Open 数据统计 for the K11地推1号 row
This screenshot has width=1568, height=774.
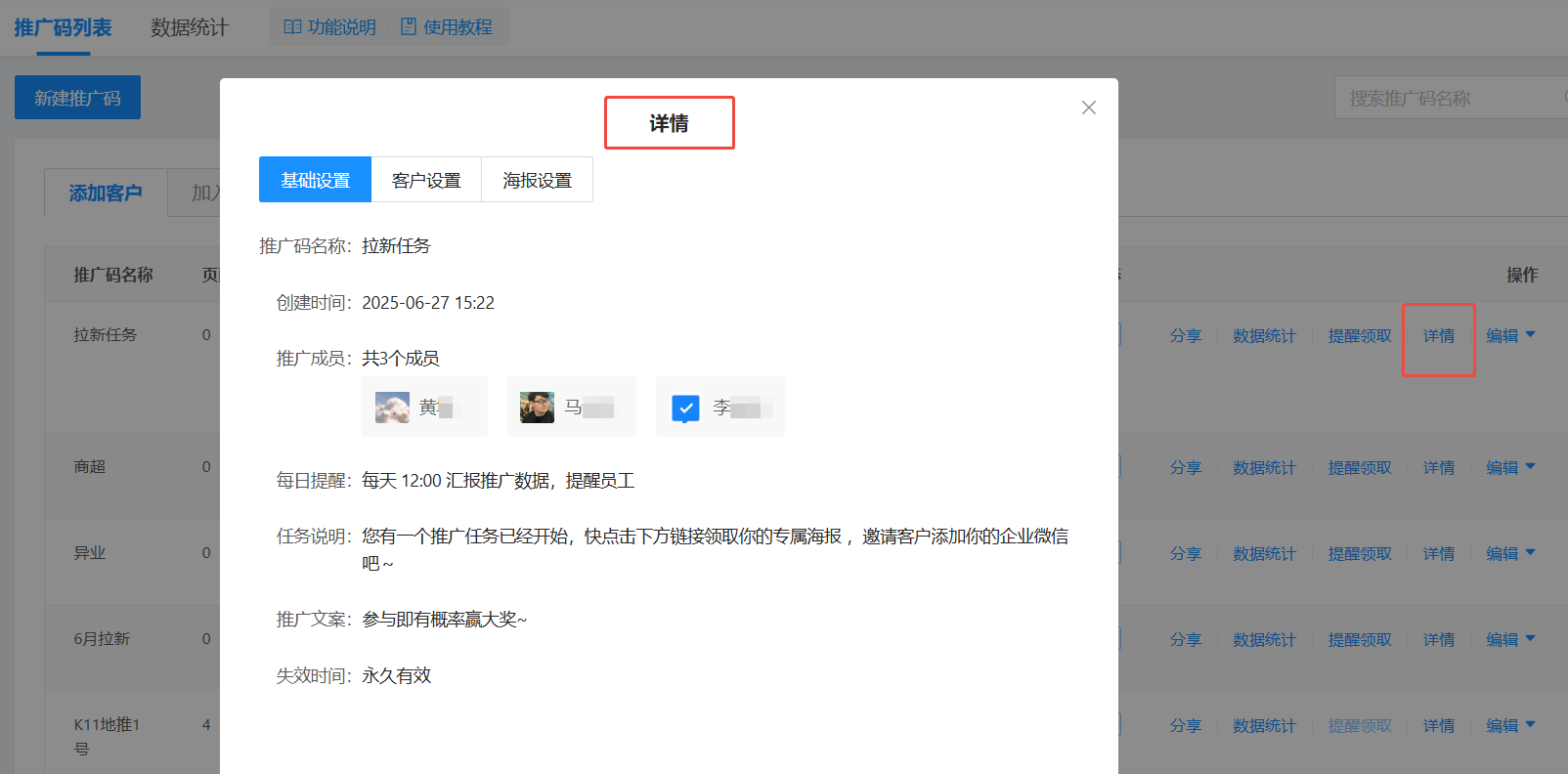[1264, 726]
